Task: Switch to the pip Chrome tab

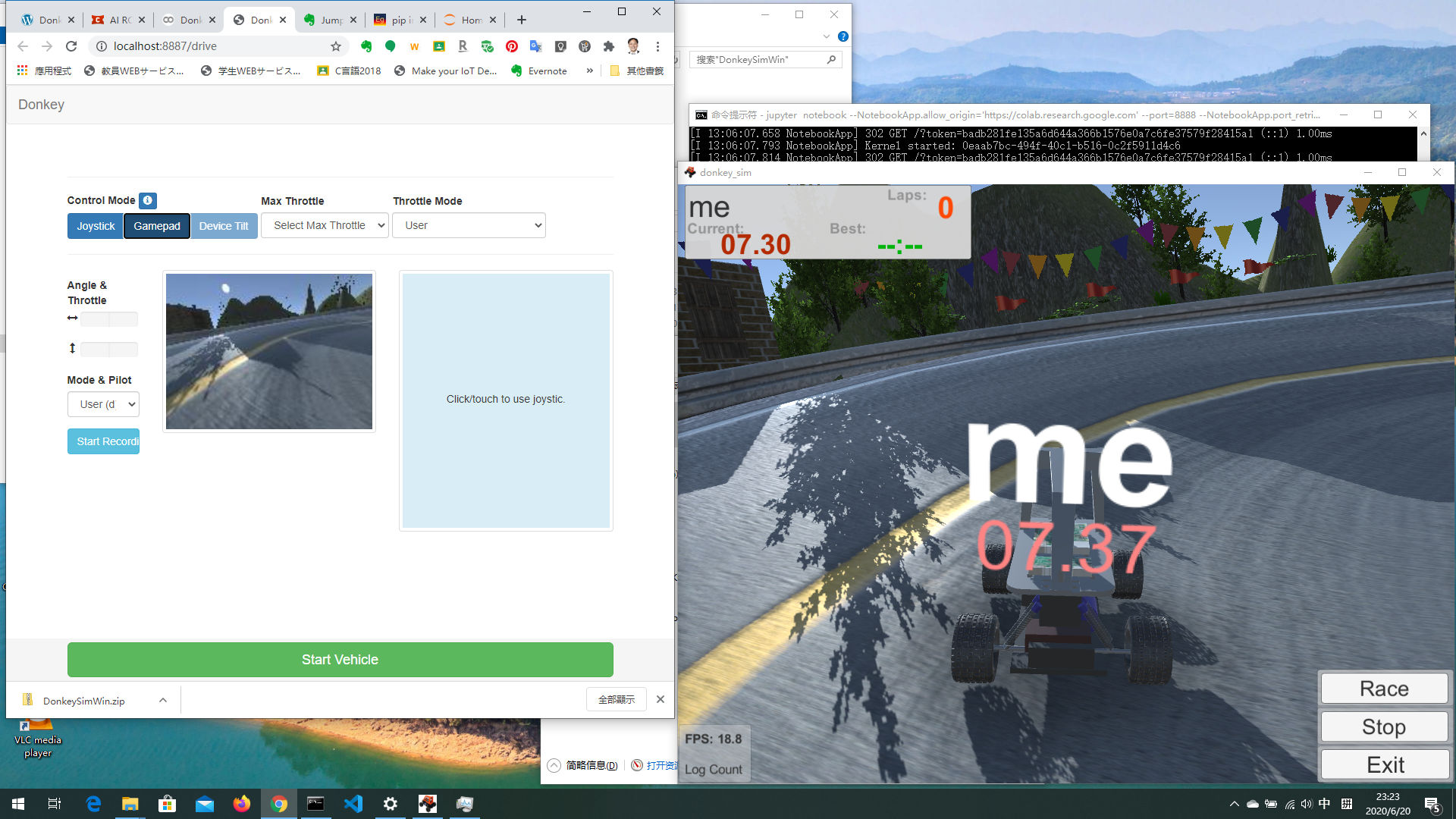Action: click(x=400, y=20)
